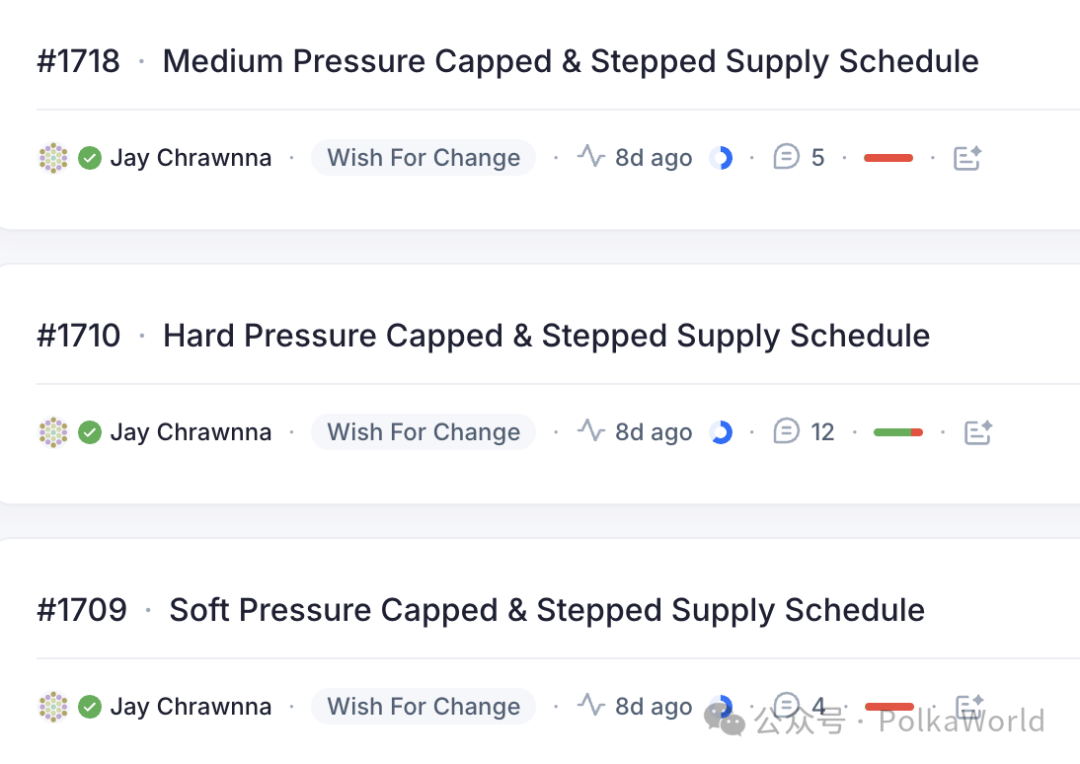This screenshot has width=1080, height=764.
Task: Open the AI summary icon on referendum #1710
Action: pyautogui.click(x=977, y=432)
